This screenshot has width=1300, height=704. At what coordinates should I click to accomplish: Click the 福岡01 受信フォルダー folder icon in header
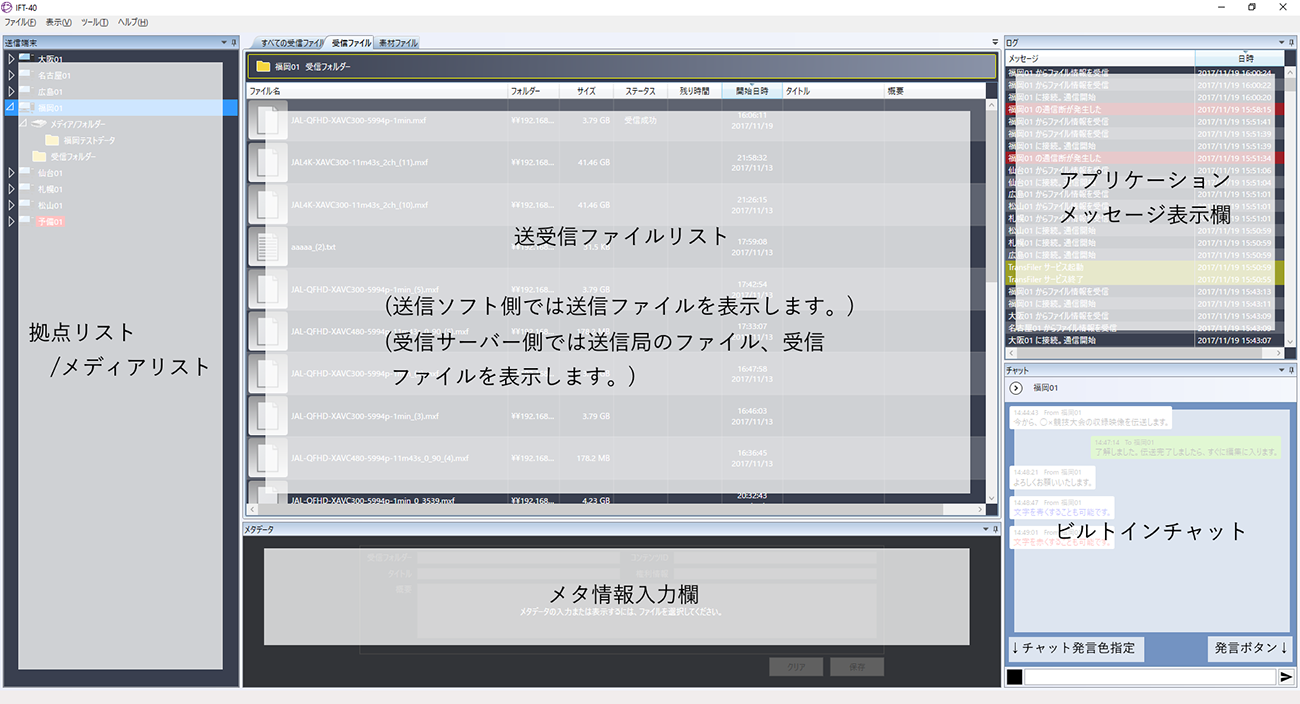[264, 67]
